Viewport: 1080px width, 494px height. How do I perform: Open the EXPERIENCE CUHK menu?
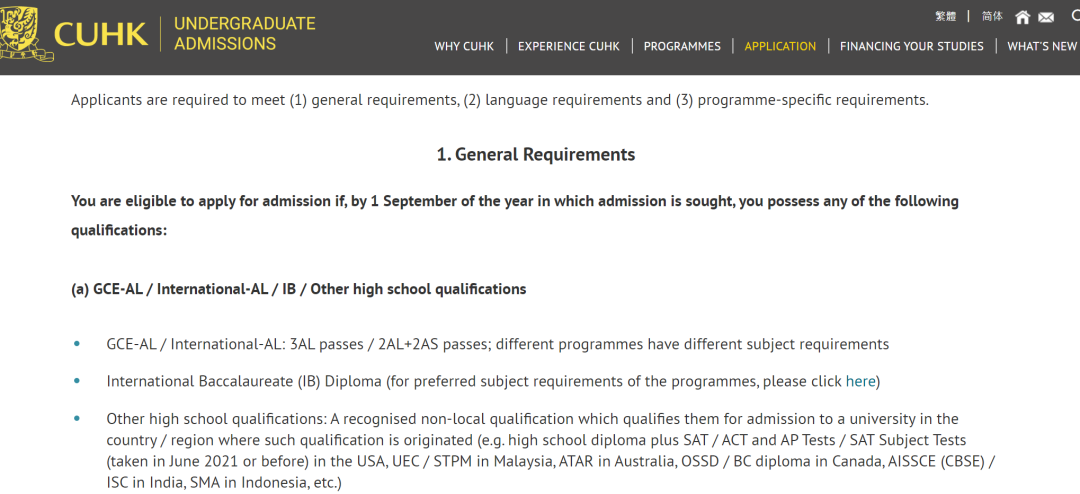point(568,46)
